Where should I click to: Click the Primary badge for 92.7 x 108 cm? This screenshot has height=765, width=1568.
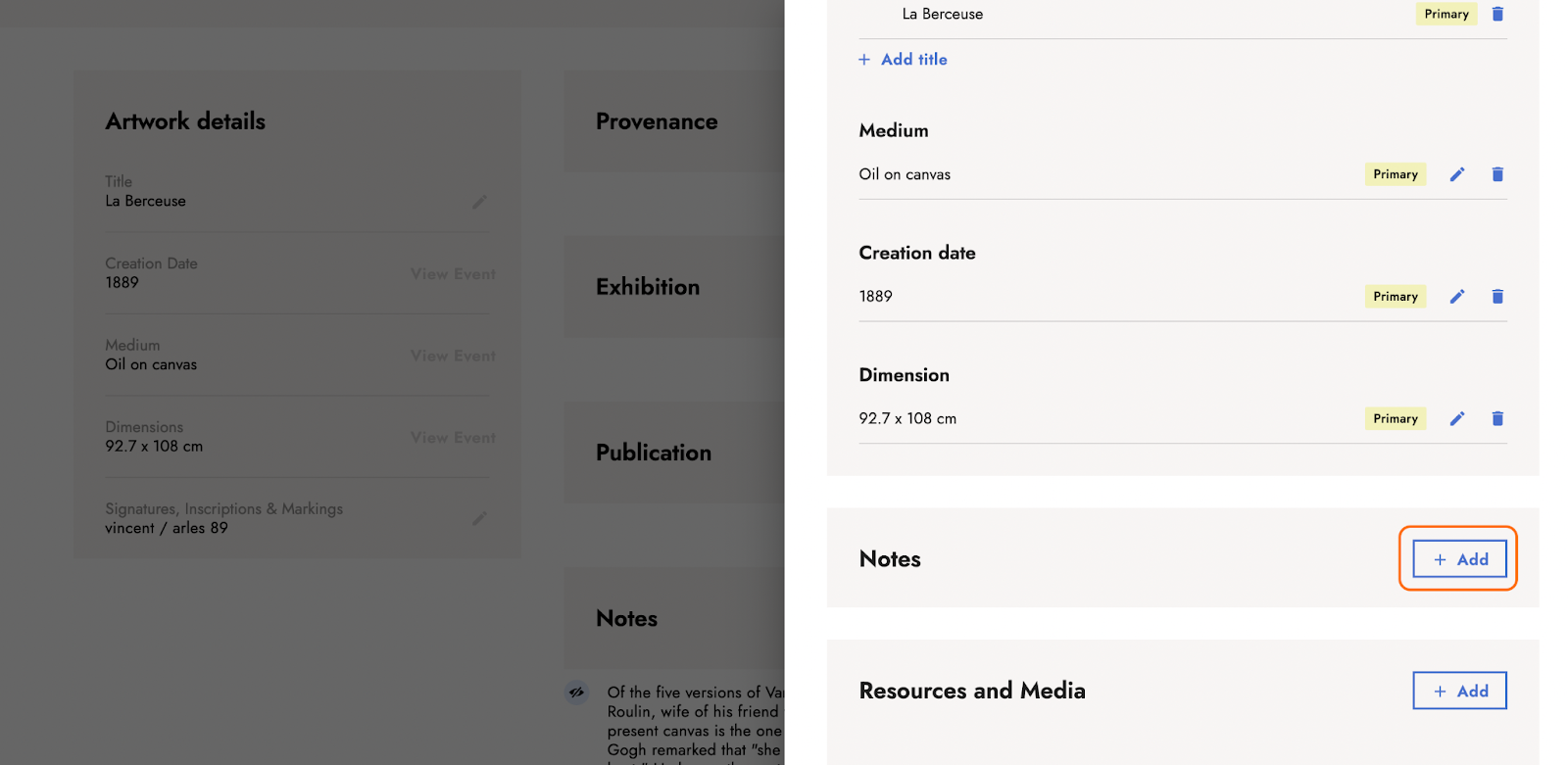point(1396,419)
